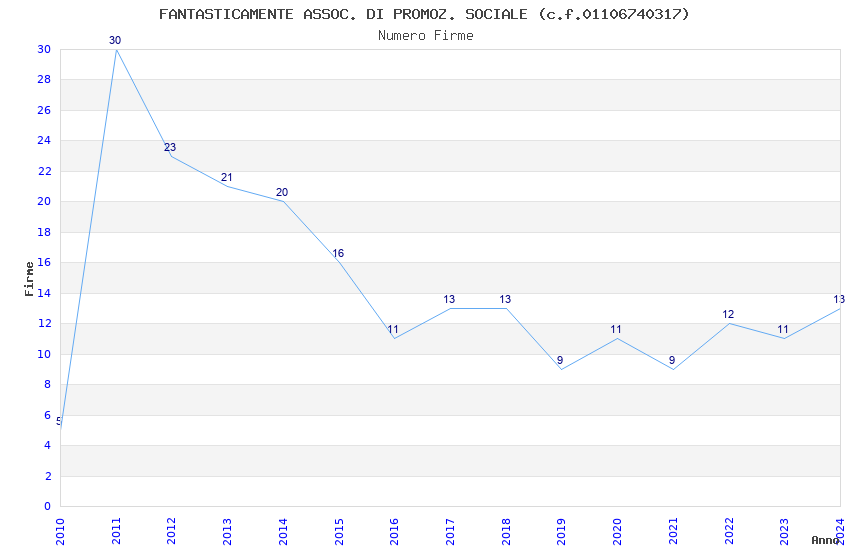Select the data label 21 for 2013
This screenshot has width=850, height=550.
[x=227, y=177]
